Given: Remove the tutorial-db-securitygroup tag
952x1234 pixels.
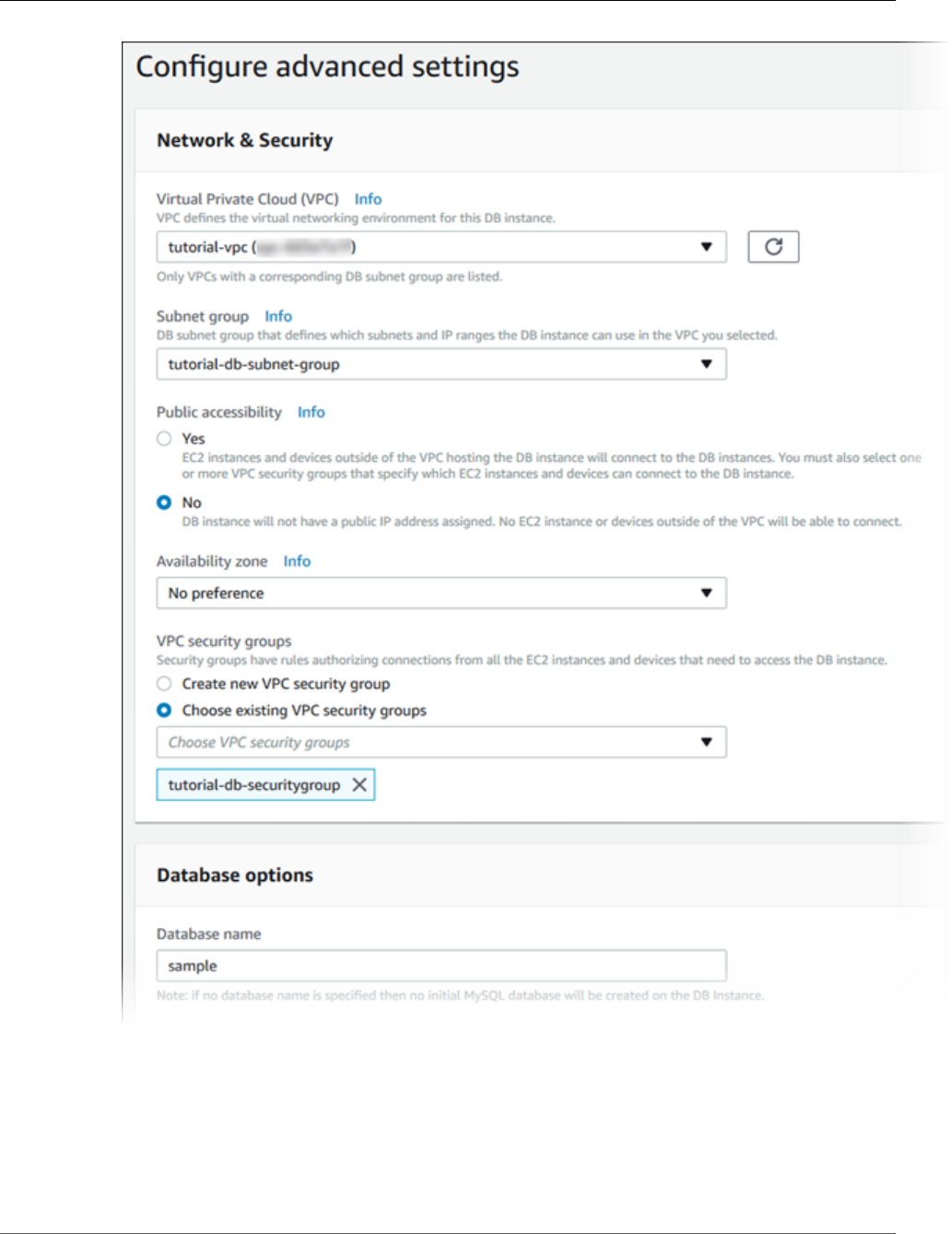Looking at the screenshot, I should [359, 785].
